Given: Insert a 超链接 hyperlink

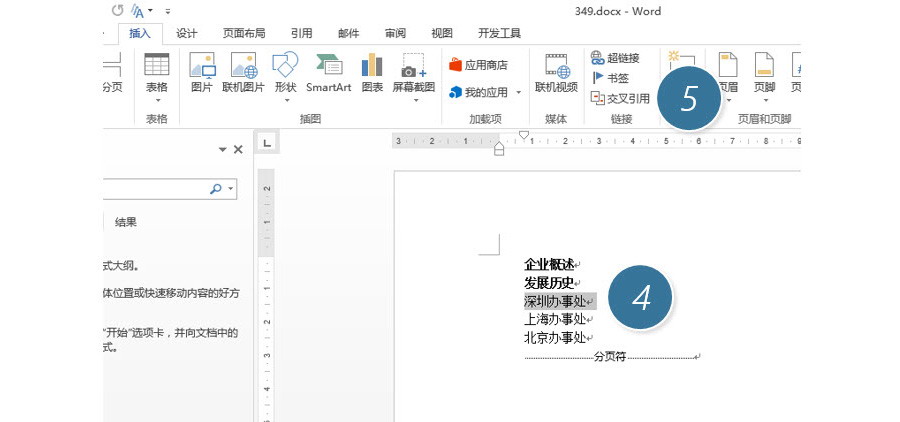Looking at the screenshot, I should (615, 57).
